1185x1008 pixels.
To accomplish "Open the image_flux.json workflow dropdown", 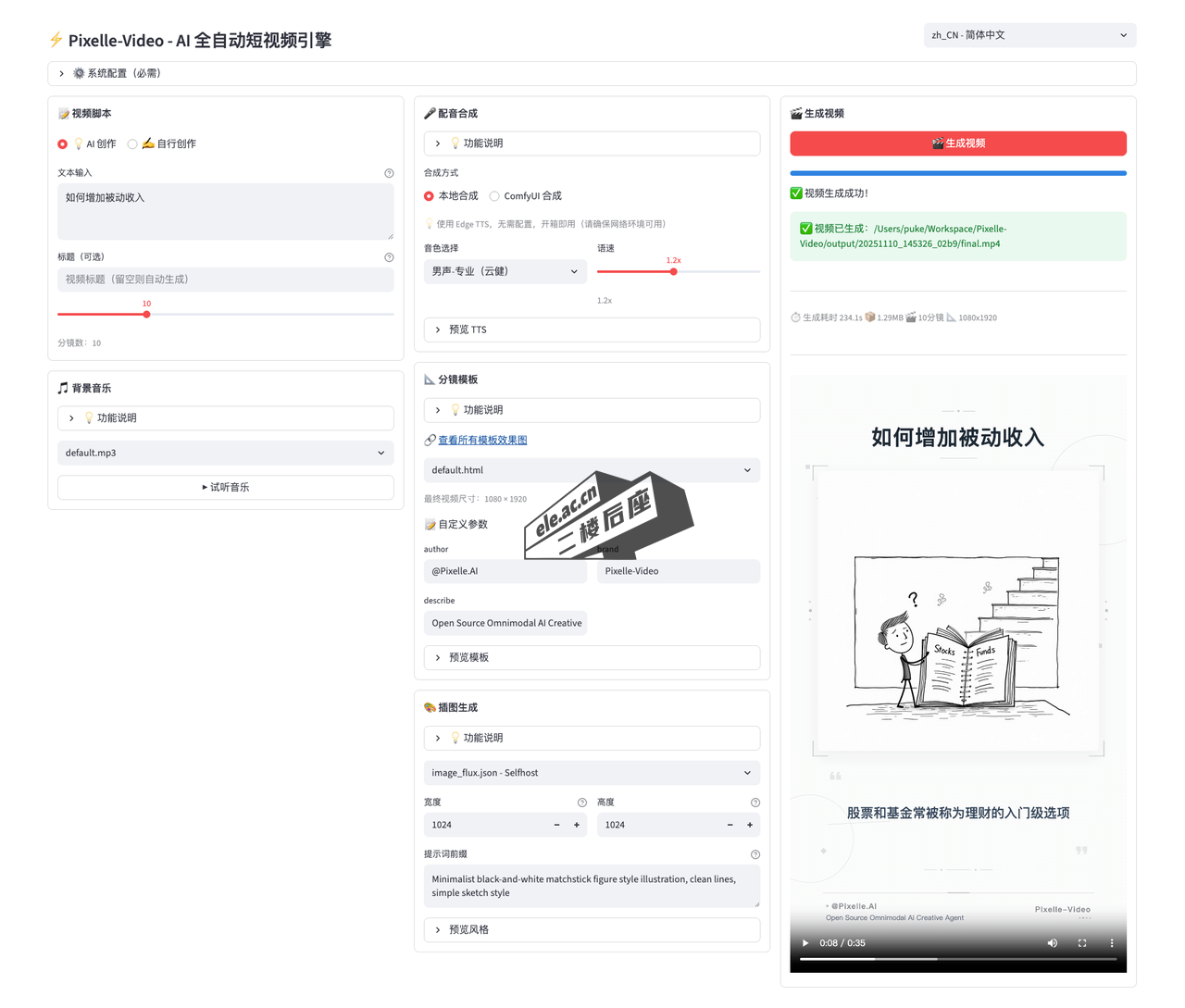I will point(592,773).
